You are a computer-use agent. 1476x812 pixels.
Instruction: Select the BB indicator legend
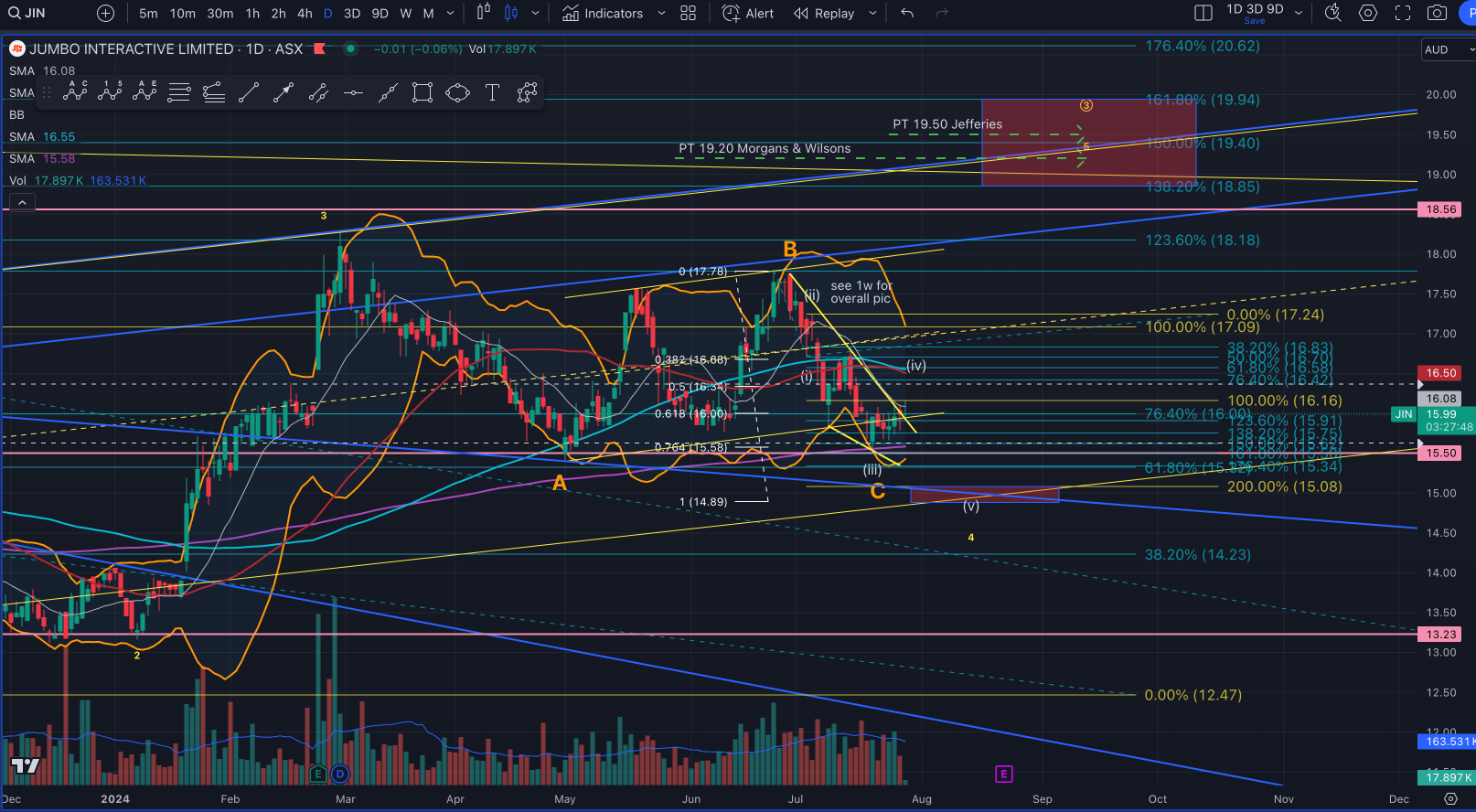coord(17,114)
